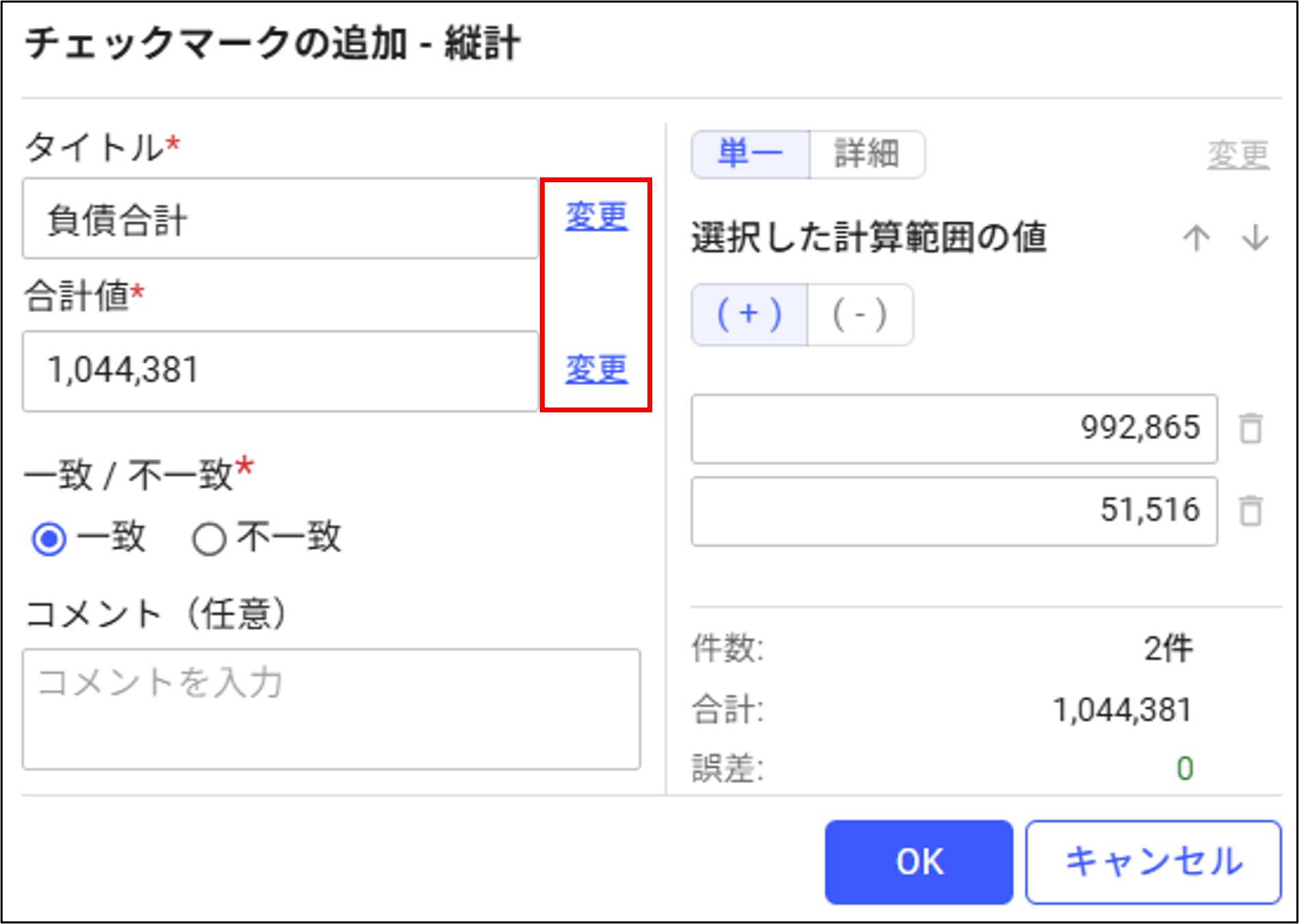Viewport: 1299px width, 924px height.
Task: Confirm with the OK button
Action: (919, 862)
